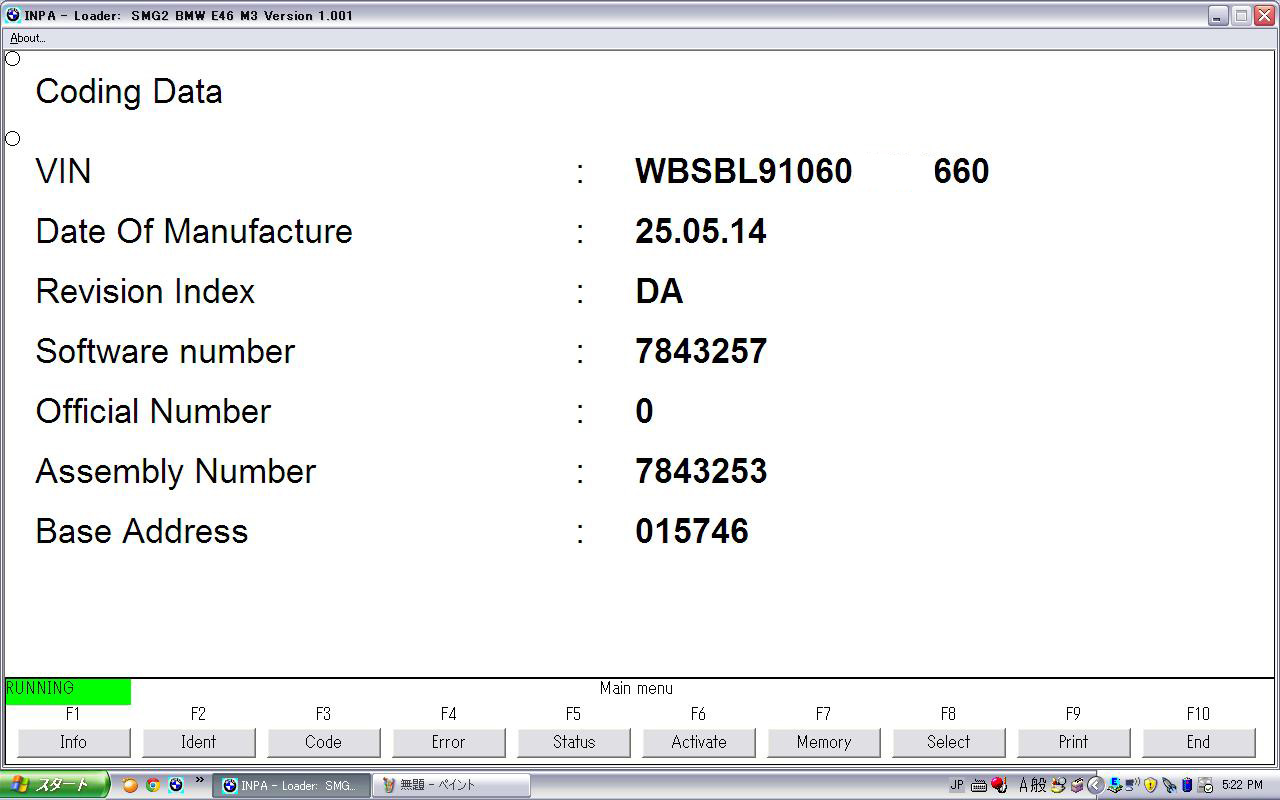1280x800 pixels.
Task: Click the Coding Data heading
Action: (129, 91)
